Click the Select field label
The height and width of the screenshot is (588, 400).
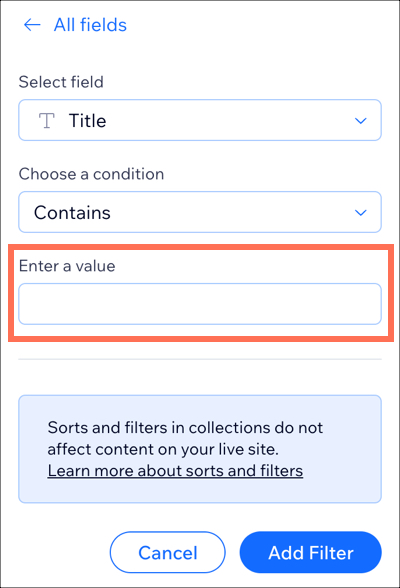61,82
